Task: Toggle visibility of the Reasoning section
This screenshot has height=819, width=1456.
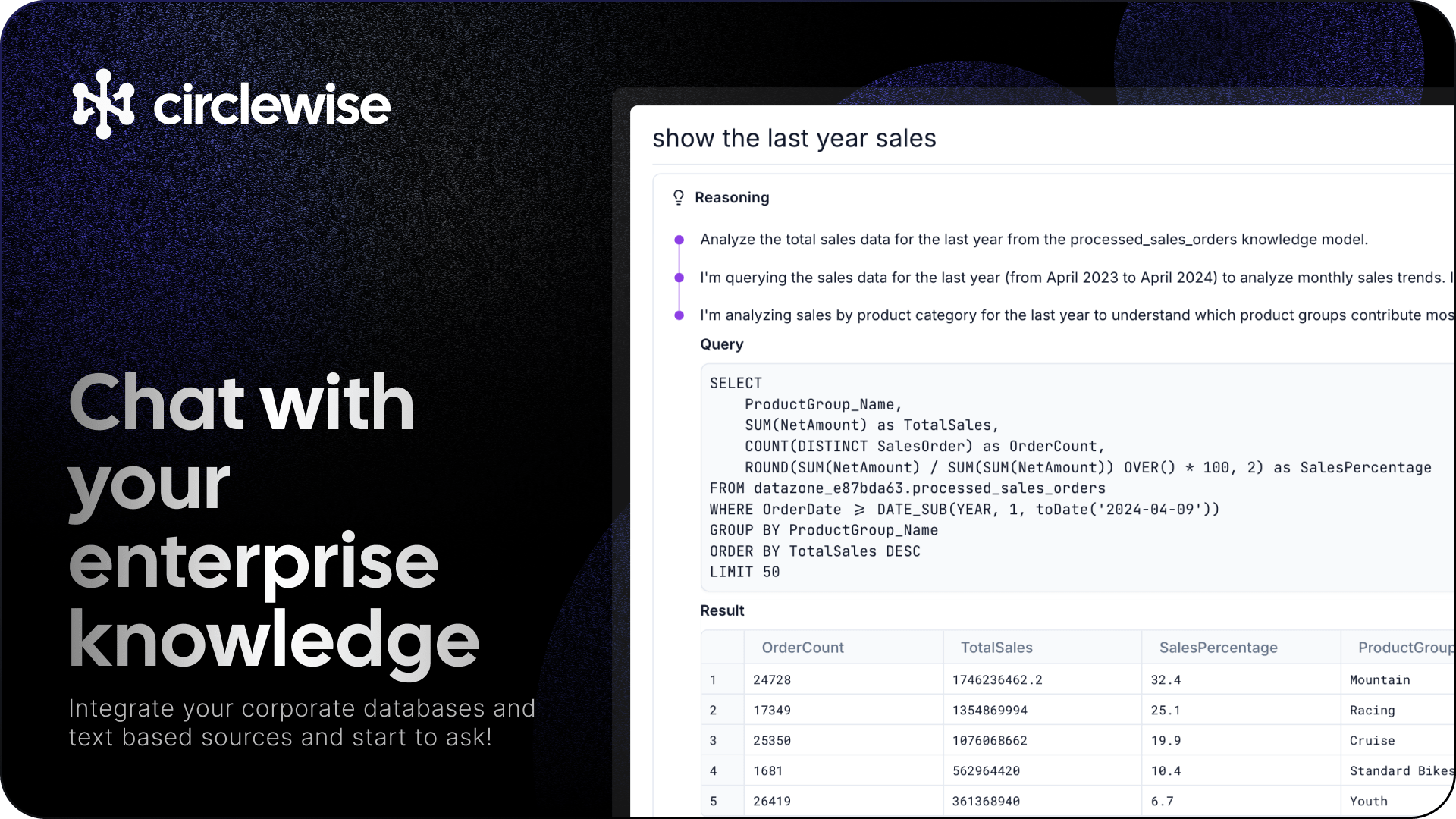Action: pyautogui.click(x=731, y=197)
